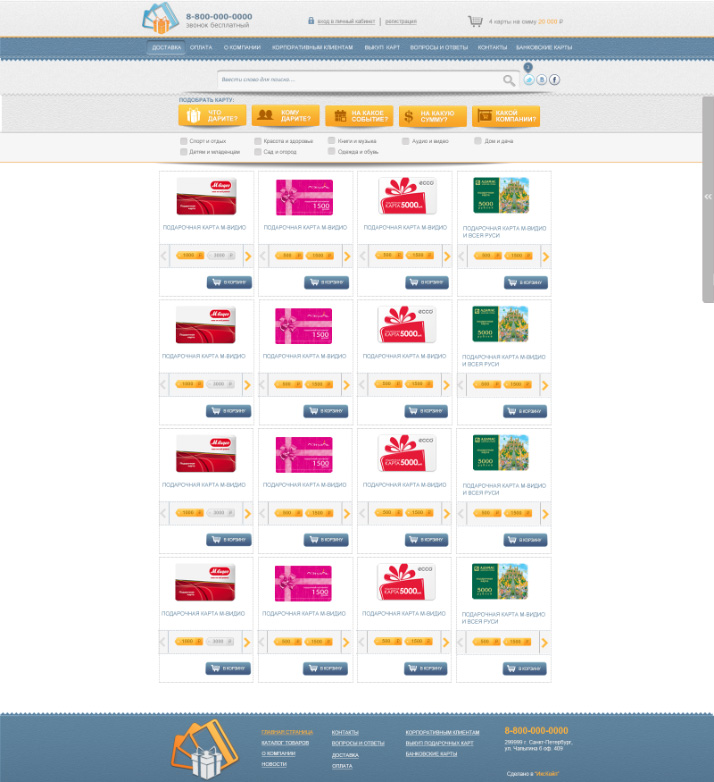The width and height of the screenshot is (714, 782).
Task: Add bottom-row pink 1500 card to cart
Action: [x=325, y=668]
